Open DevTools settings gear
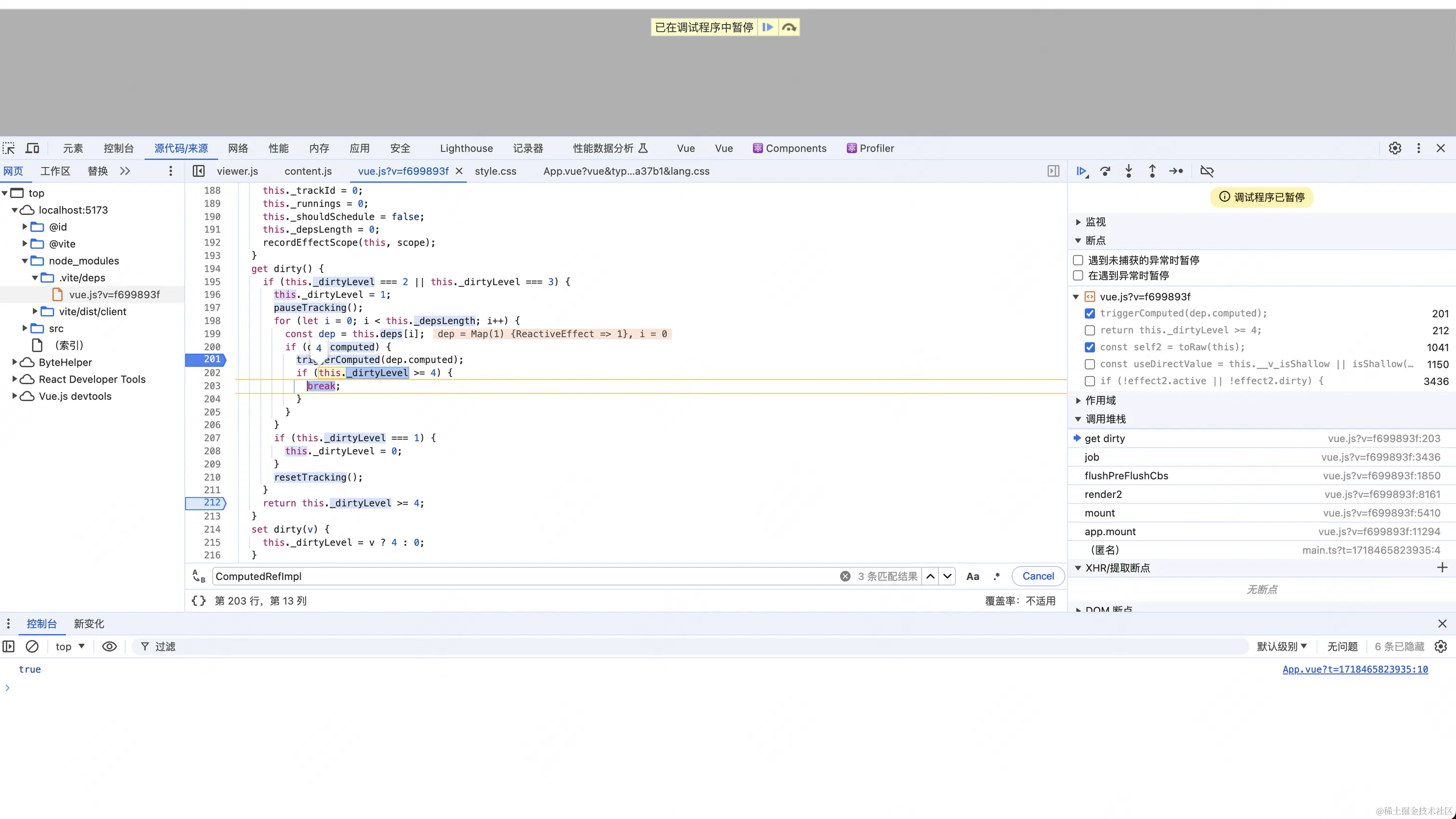1456x819 pixels. 1395,148
